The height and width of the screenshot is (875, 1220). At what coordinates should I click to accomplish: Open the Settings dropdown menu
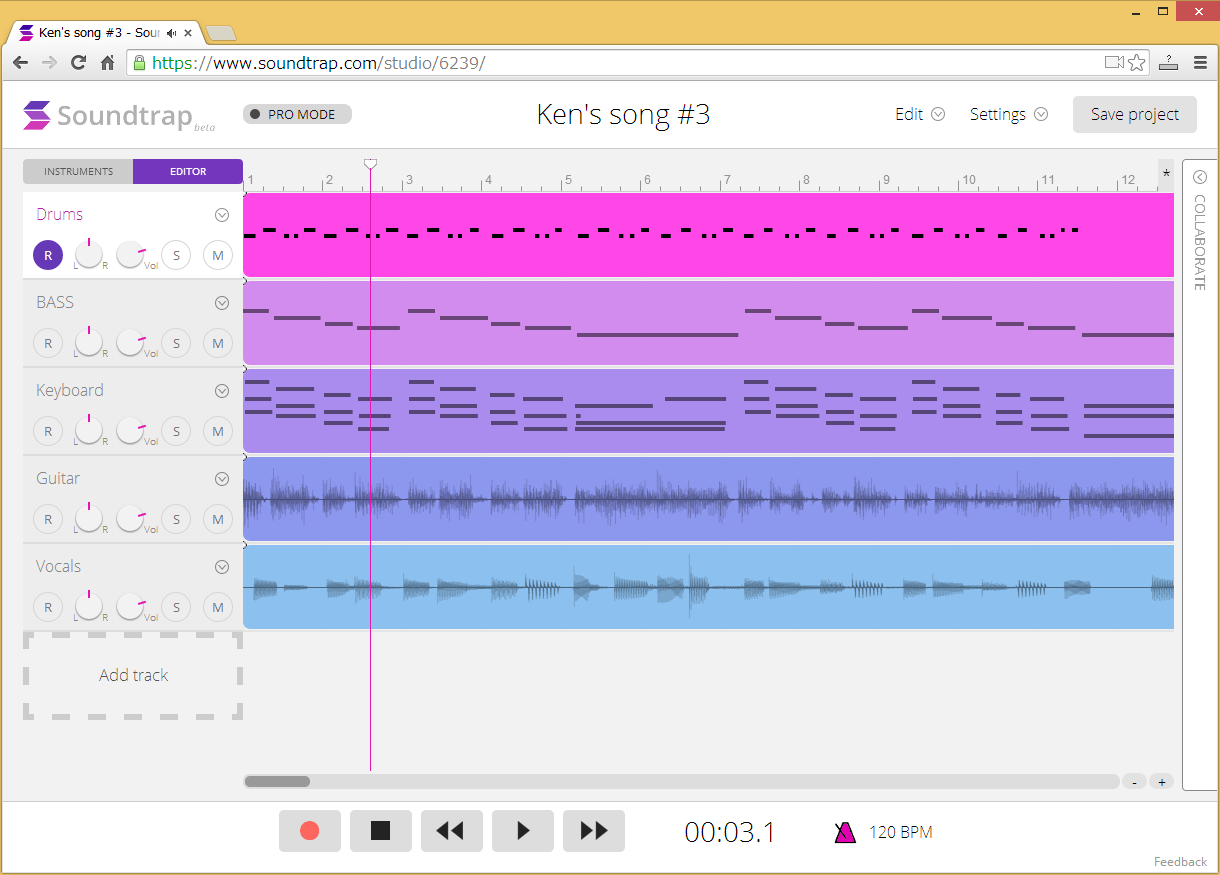tap(1008, 114)
